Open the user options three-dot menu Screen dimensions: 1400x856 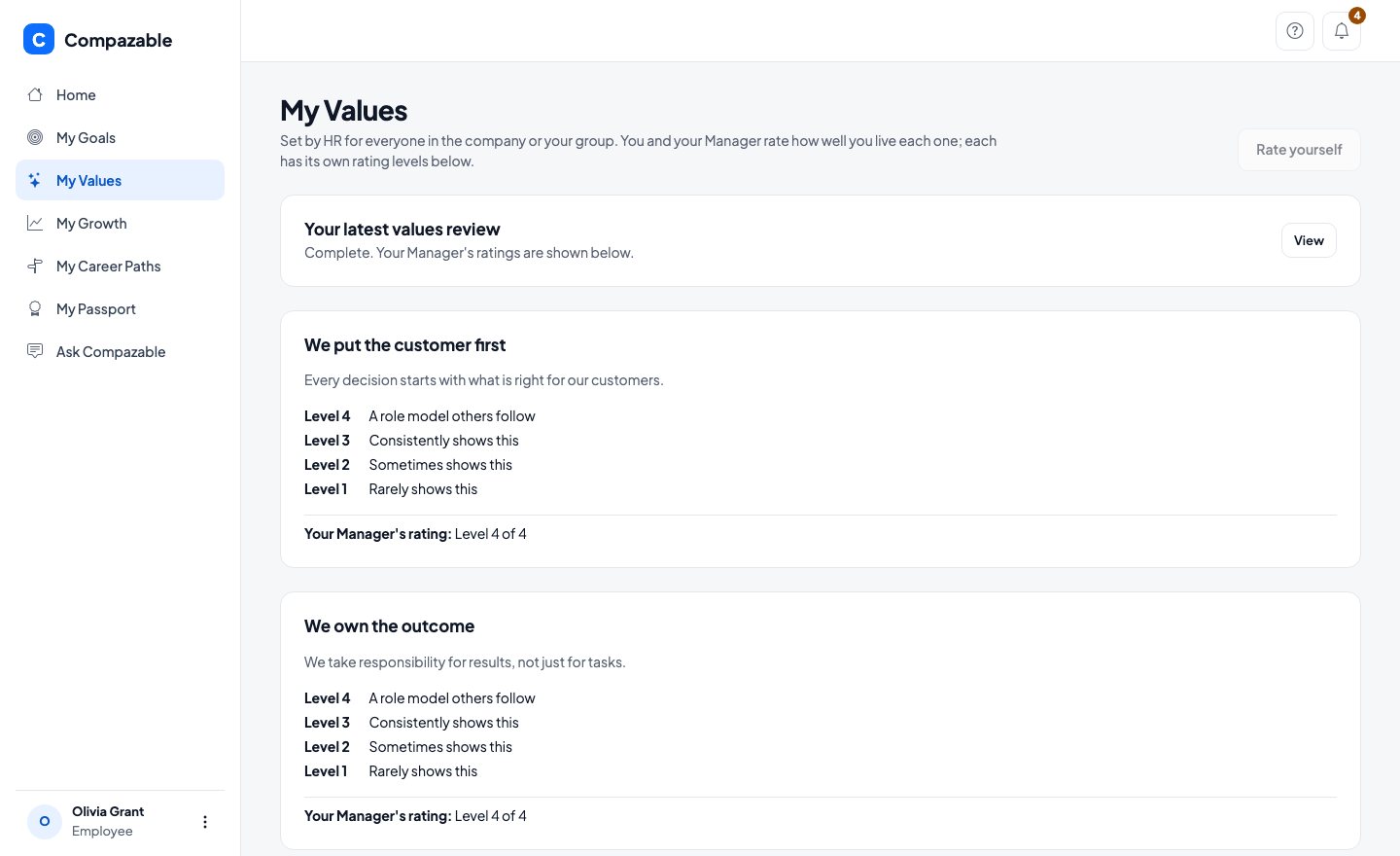point(205,822)
